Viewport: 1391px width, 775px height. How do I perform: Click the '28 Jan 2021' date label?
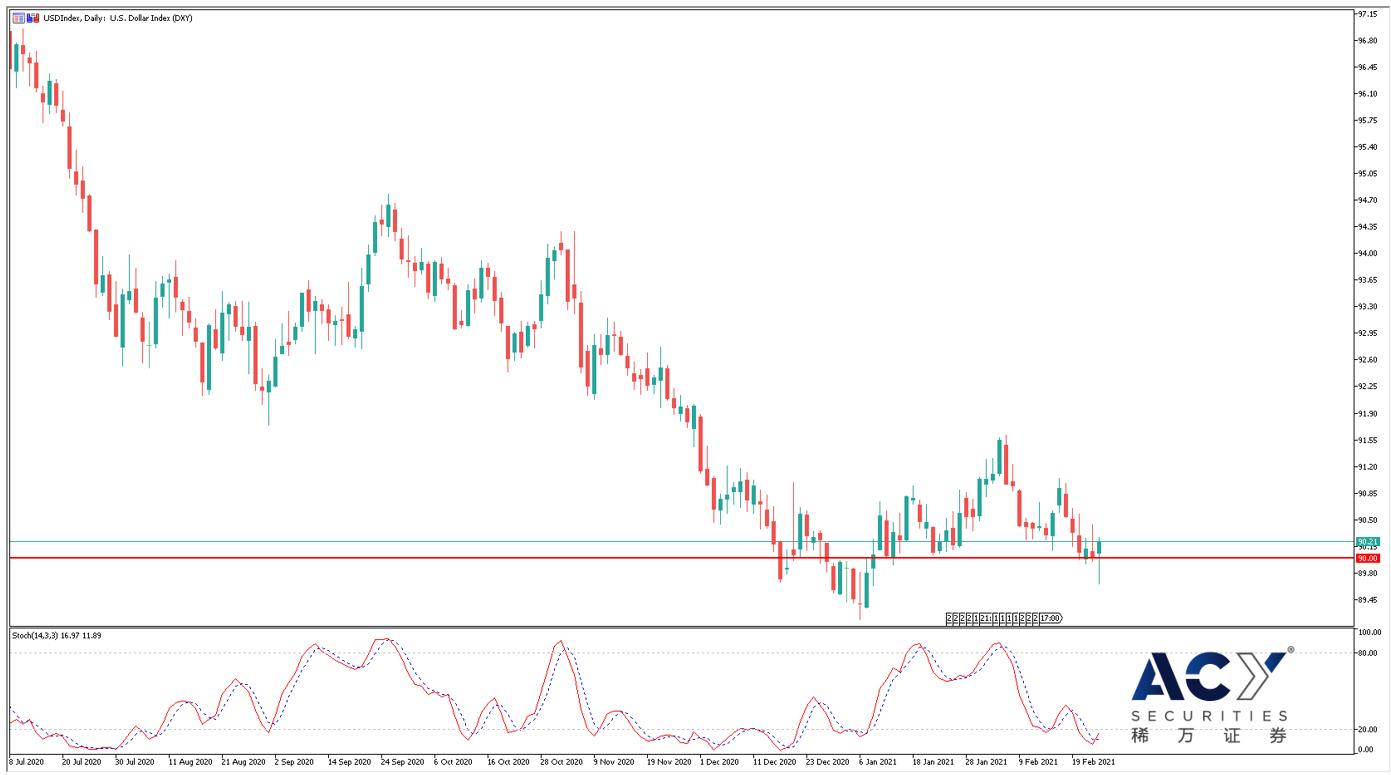tap(985, 761)
